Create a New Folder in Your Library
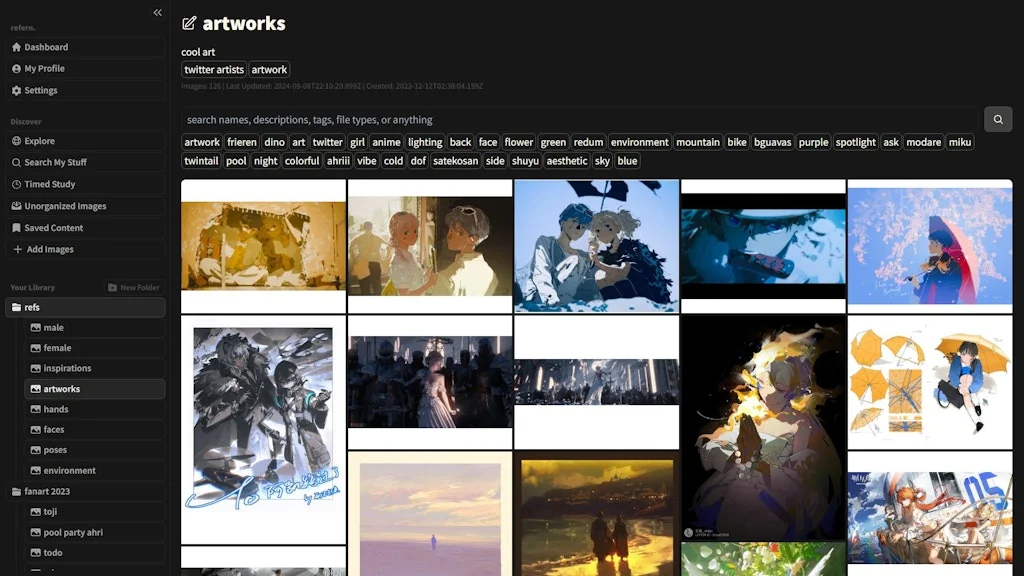Image resolution: width=1024 pixels, height=576 pixels. click(134, 286)
